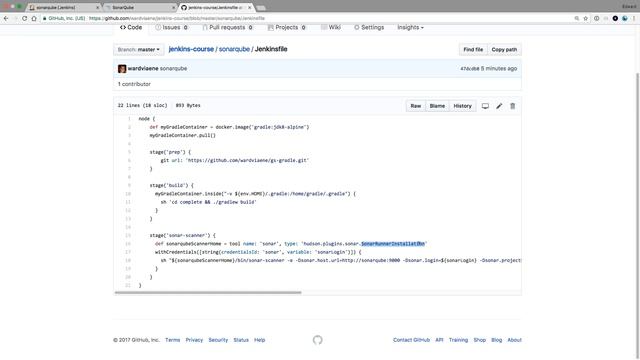View the Raw file

point(416,106)
